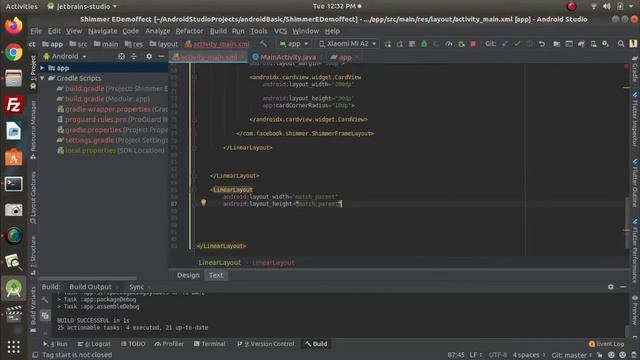Toggle the 1: Project side tool window

(x=33, y=72)
